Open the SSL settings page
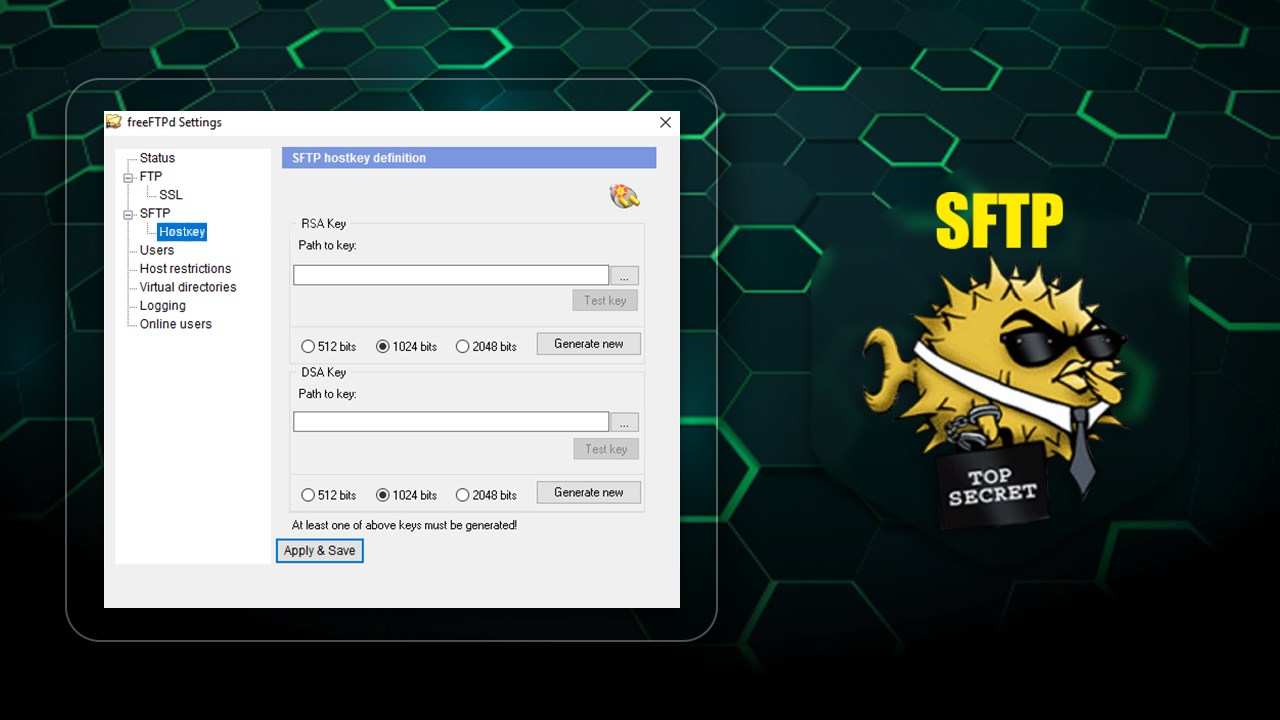Image resolution: width=1280 pixels, height=720 pixels. coord(171,195)
